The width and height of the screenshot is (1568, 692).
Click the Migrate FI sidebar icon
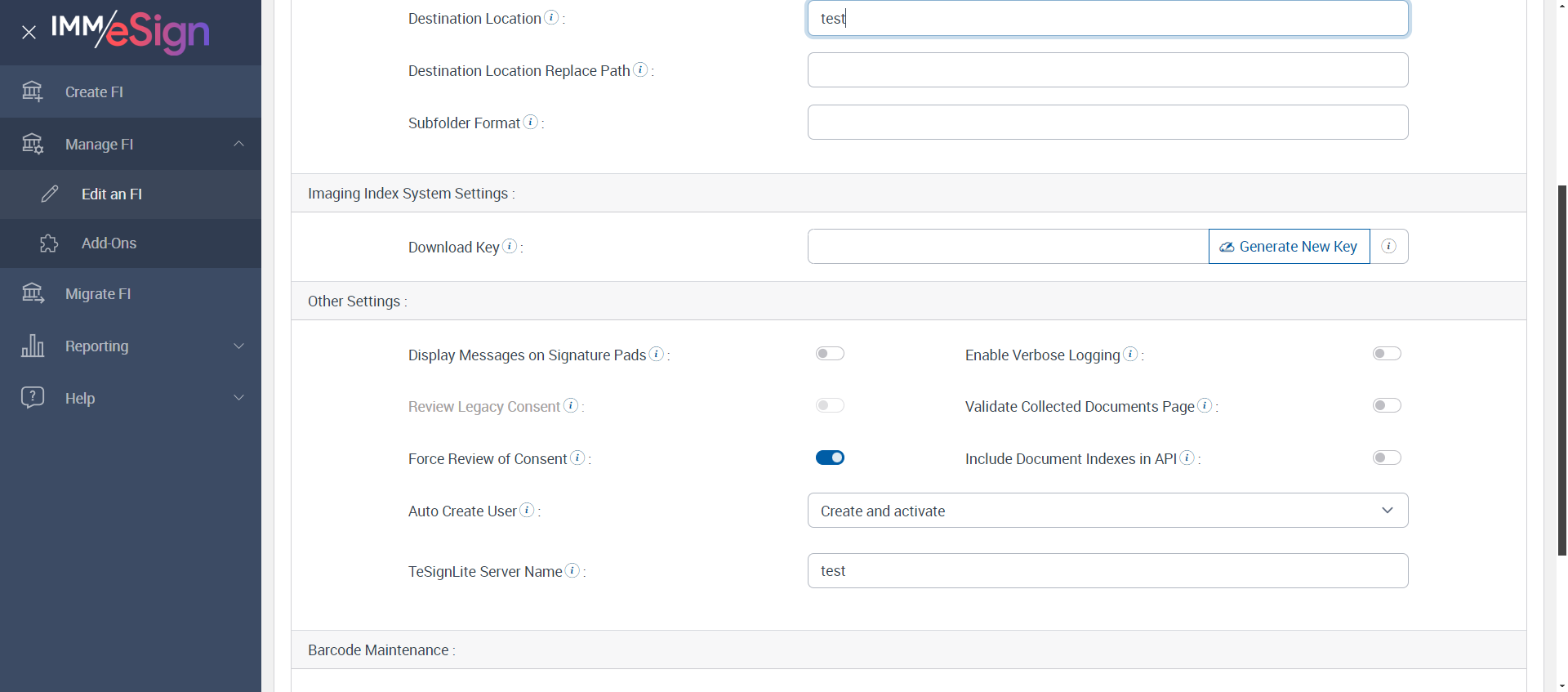pyautogui.click(x=33, y=293)
